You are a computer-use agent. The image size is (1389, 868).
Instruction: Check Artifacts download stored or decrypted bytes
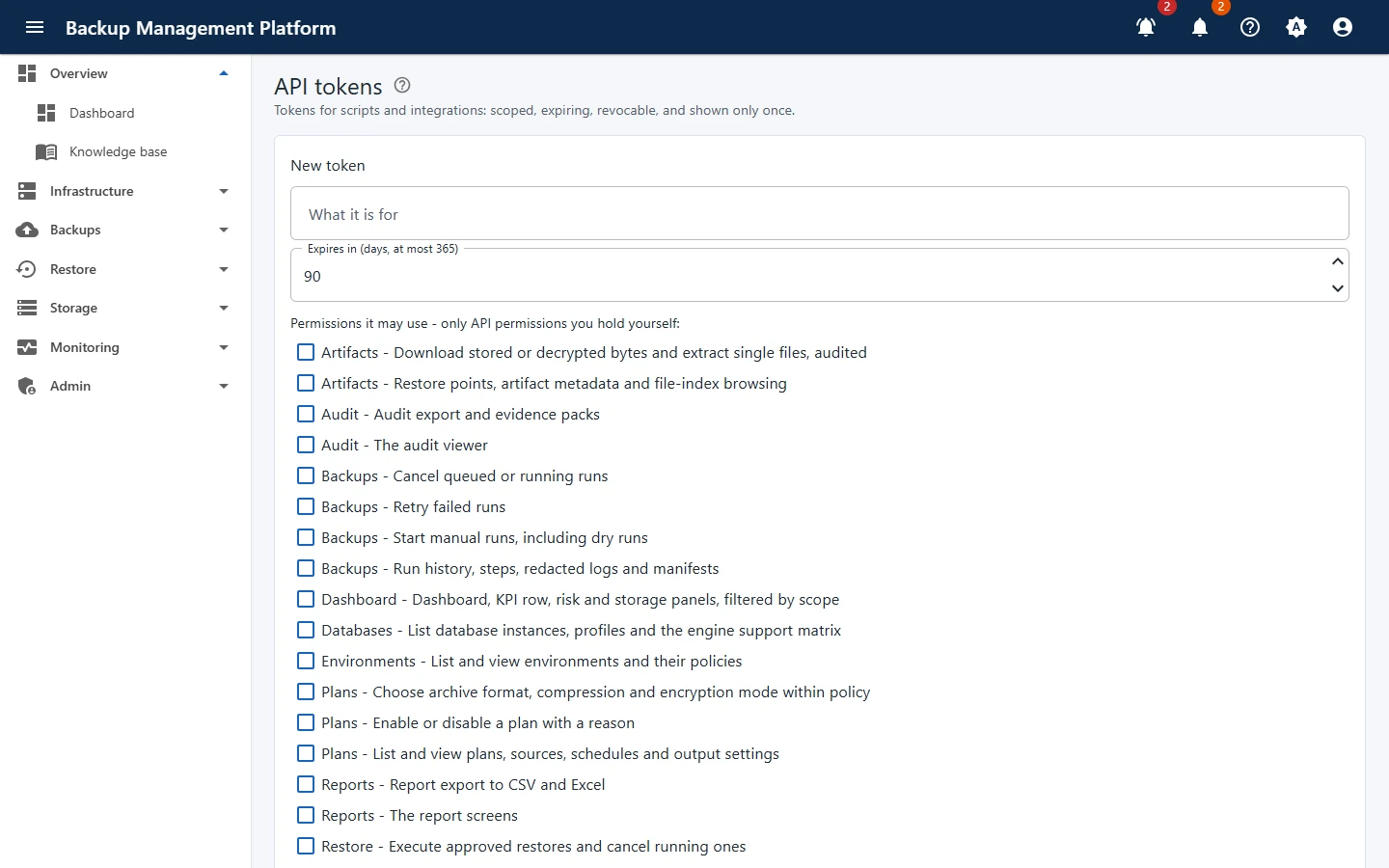point(306,352)
